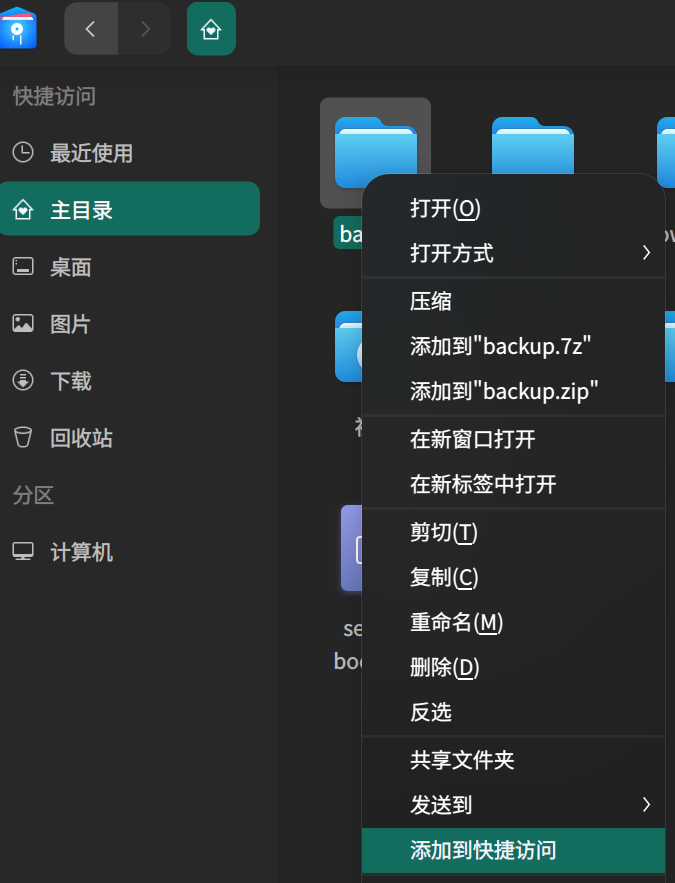Click the download icon beside 下载
Viewport: 675px width, 883px height.
point(23,380)
